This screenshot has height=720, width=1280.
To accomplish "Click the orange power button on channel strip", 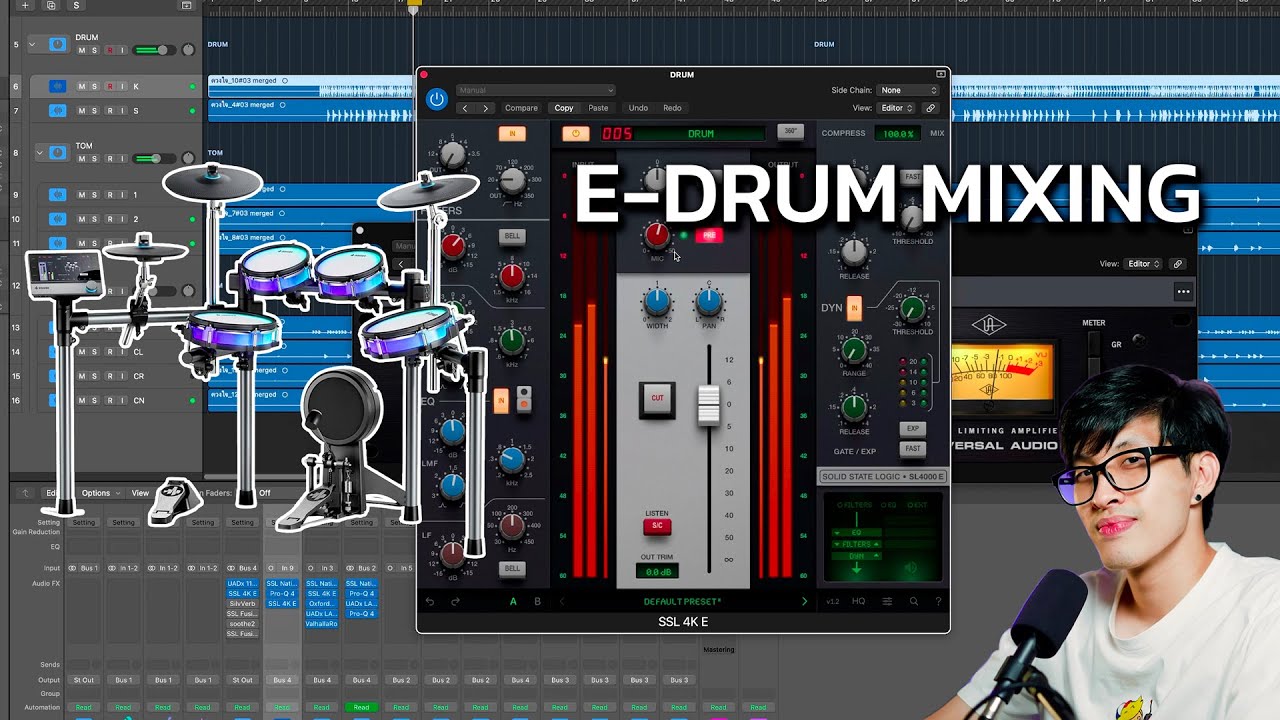I will (575, 133).
